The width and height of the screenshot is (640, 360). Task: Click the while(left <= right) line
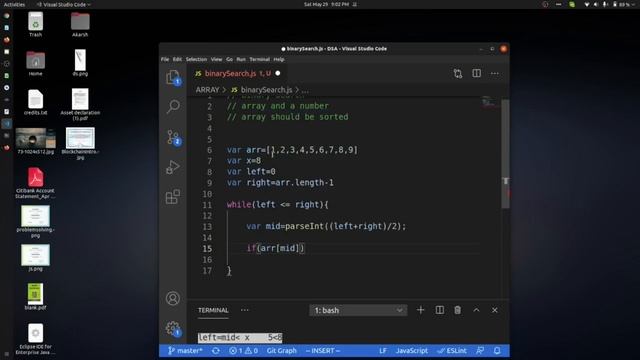click(x=278, y=204)
